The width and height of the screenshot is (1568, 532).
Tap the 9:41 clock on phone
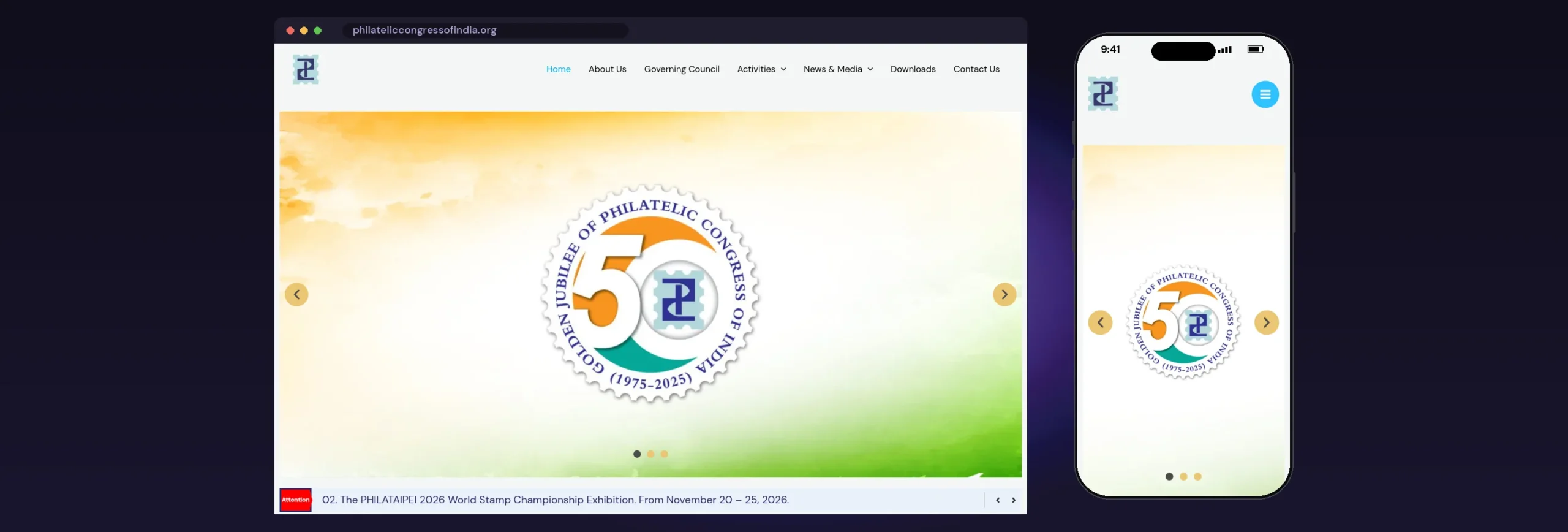click(x=1110, y=49)
